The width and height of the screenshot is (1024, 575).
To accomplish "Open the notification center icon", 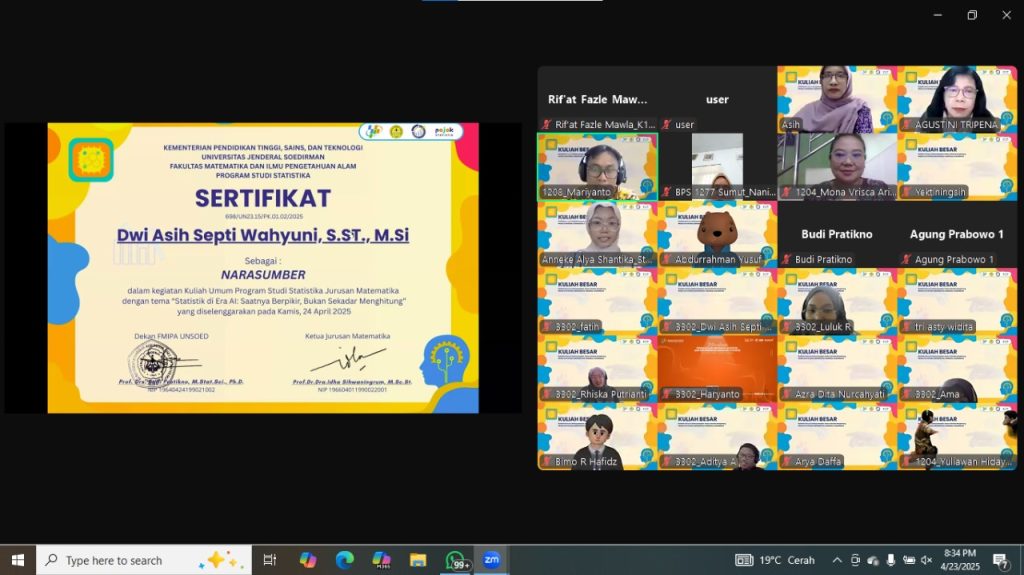I will (1000, 560).
